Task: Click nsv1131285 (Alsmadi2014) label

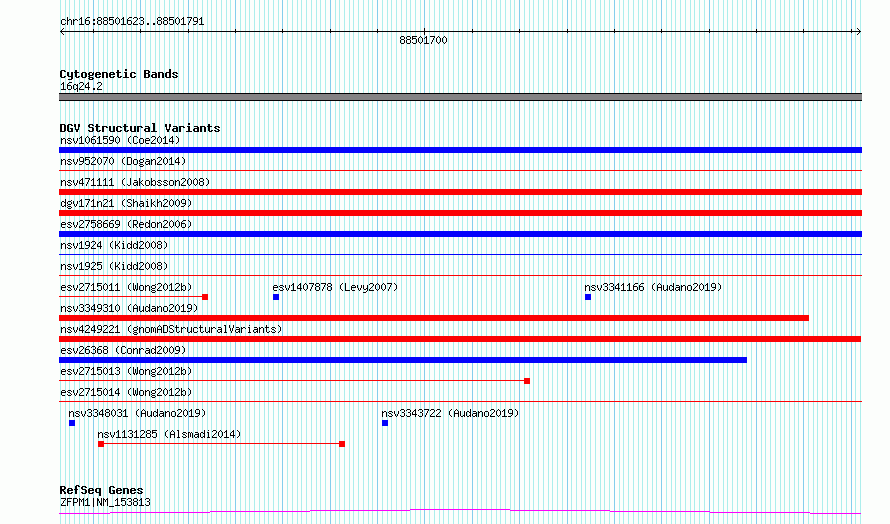Action: point(169,434)
